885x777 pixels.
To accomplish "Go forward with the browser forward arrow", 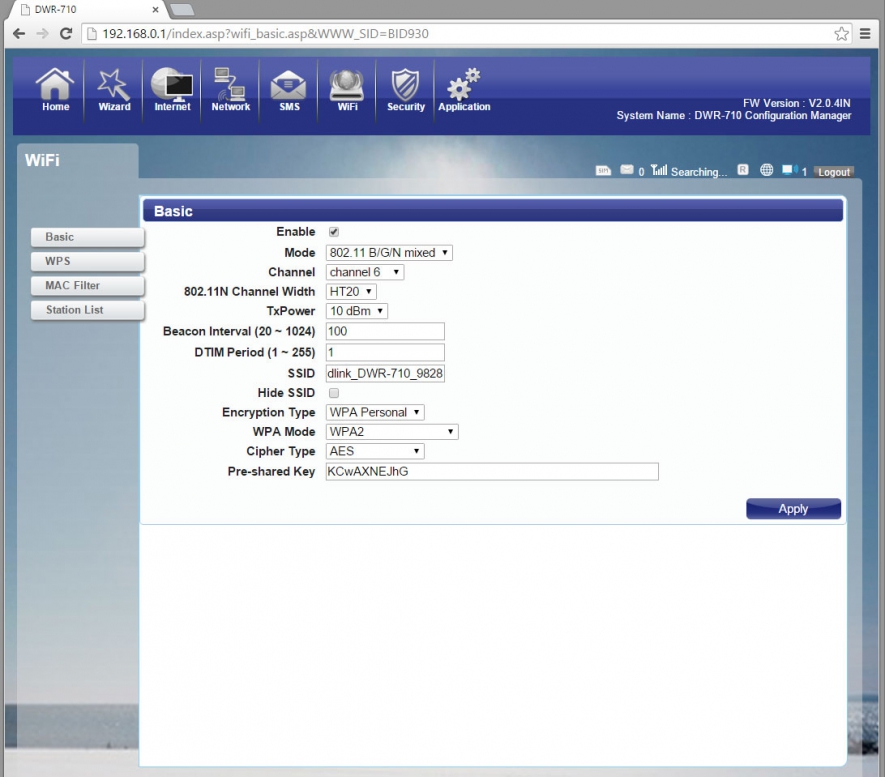I will (x=42, y=34).
